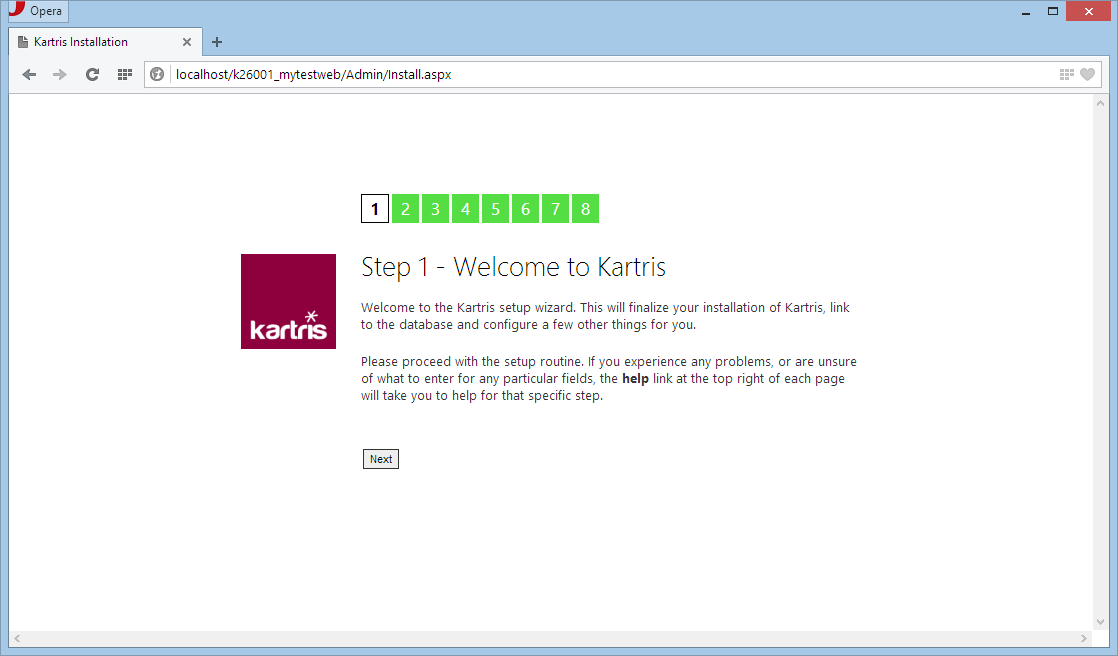This screenshot has height=656, width=1118.
Task: Select step 5 in wizard progress
Action: coord(495,209)
